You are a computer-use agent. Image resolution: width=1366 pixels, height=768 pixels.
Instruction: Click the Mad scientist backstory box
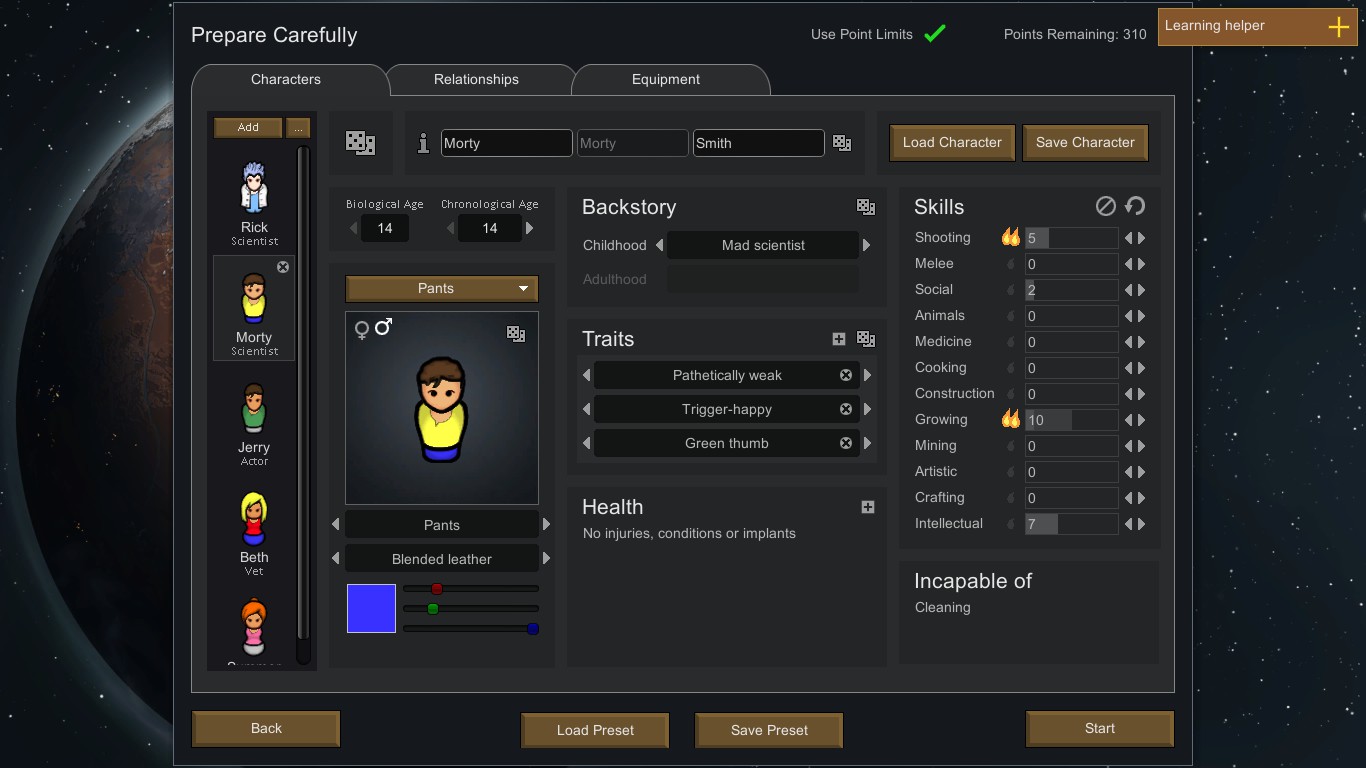(x=763, y=245)
